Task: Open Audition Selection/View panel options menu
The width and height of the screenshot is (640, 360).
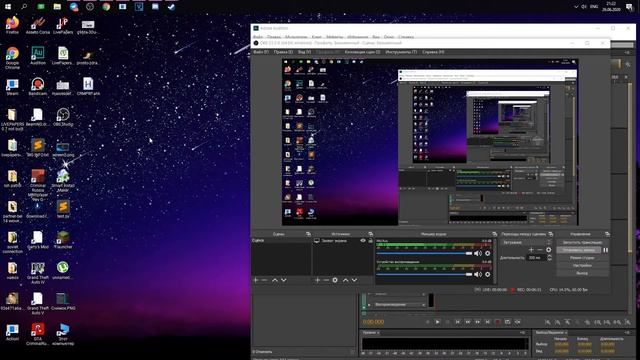Action: pyautogui.click(x=627, y=333)
